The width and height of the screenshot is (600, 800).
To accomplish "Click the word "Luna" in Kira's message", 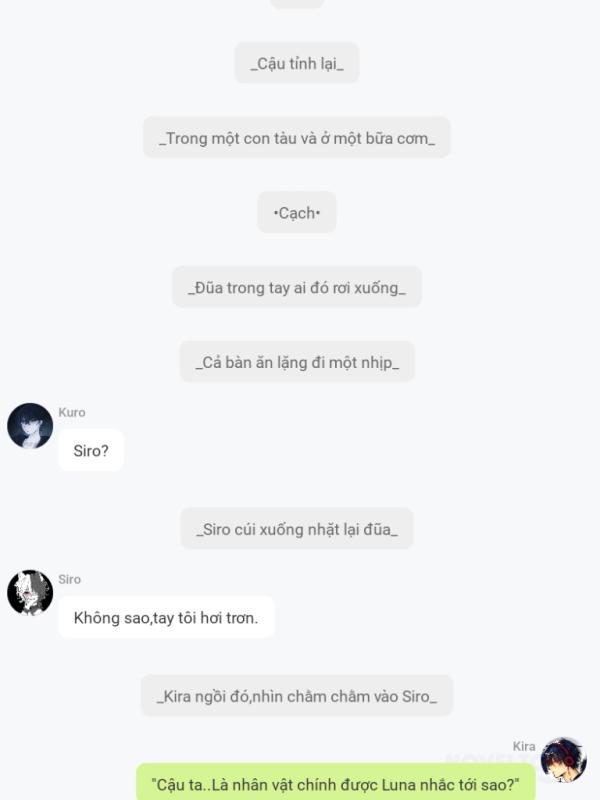I will [x=399, y=784].
